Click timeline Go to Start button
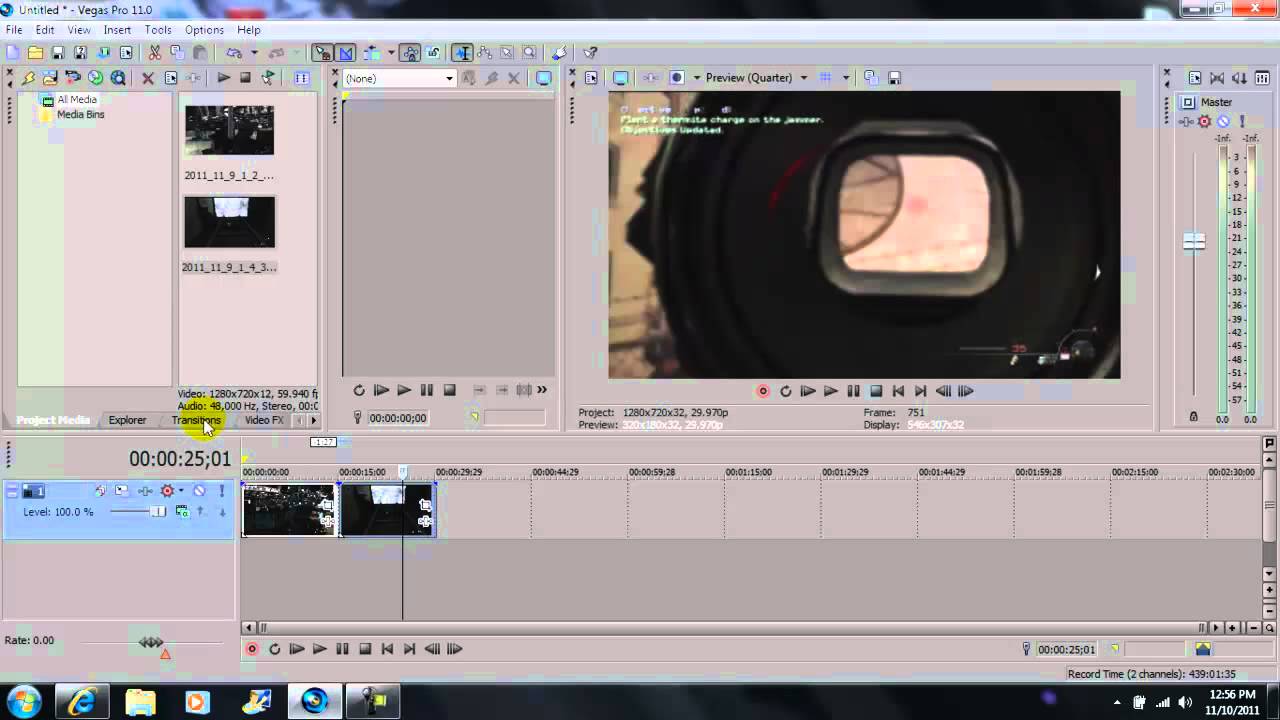Screen dimensions: 1280x720 point(387,649)
